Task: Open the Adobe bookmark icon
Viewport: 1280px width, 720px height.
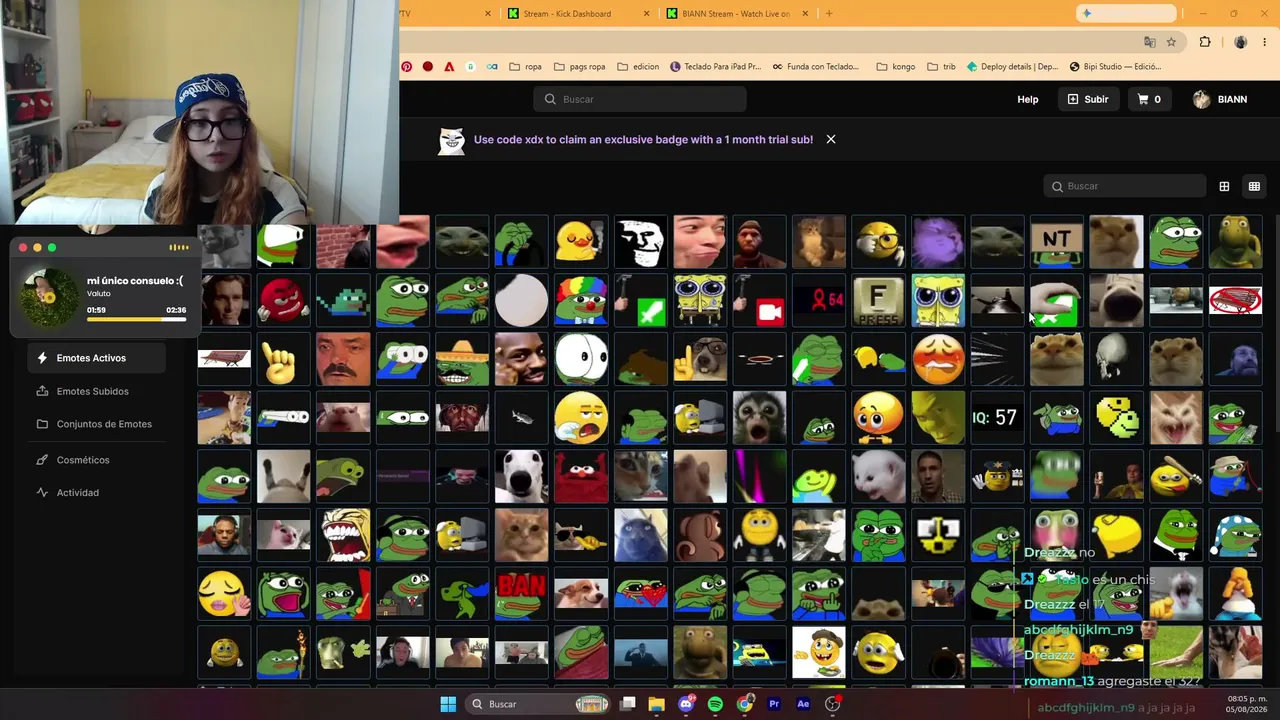Action: [449, 67]
